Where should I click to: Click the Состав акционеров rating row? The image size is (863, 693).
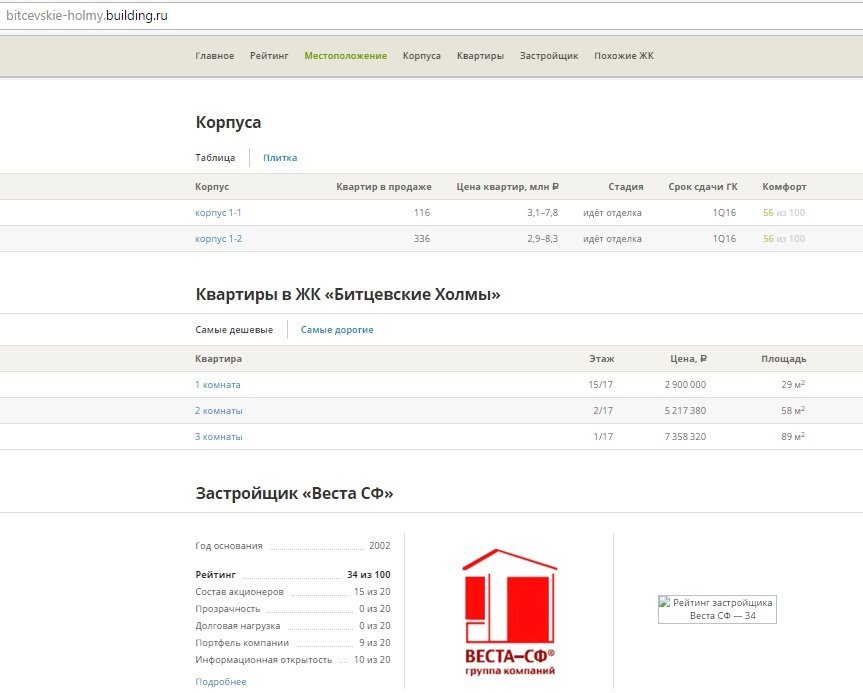[293, 592]
